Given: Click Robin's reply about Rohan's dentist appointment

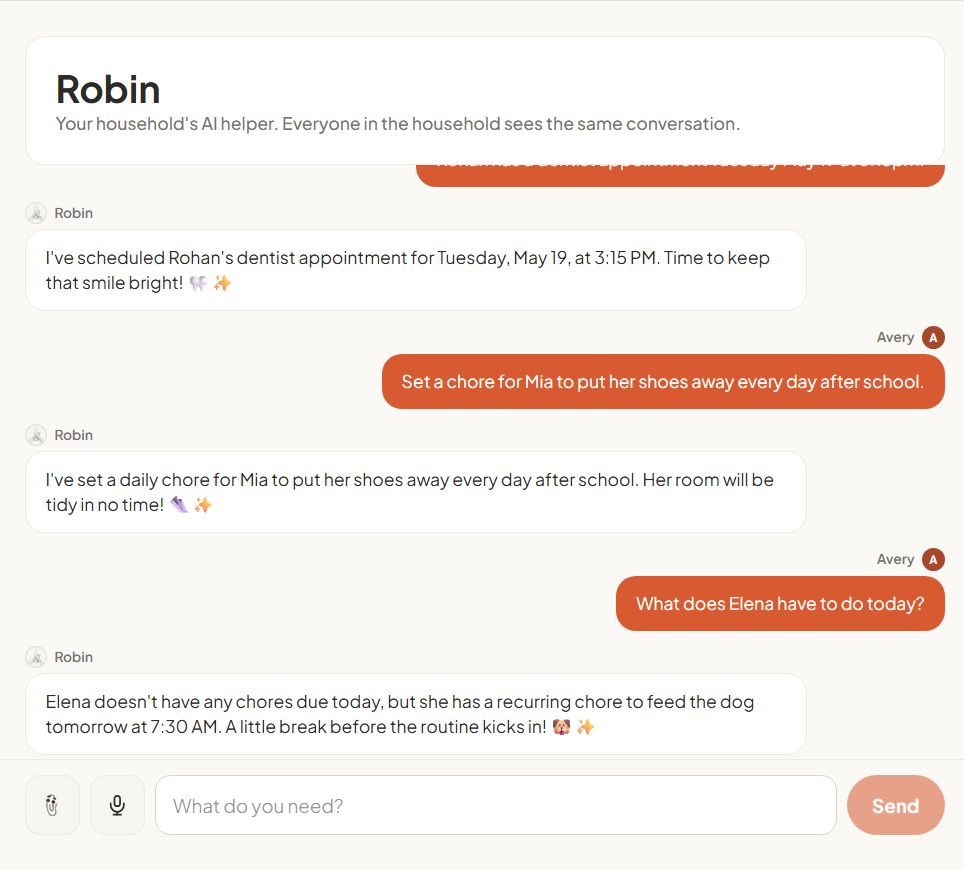Looking at the screenshot, I should tap(416, 270).
